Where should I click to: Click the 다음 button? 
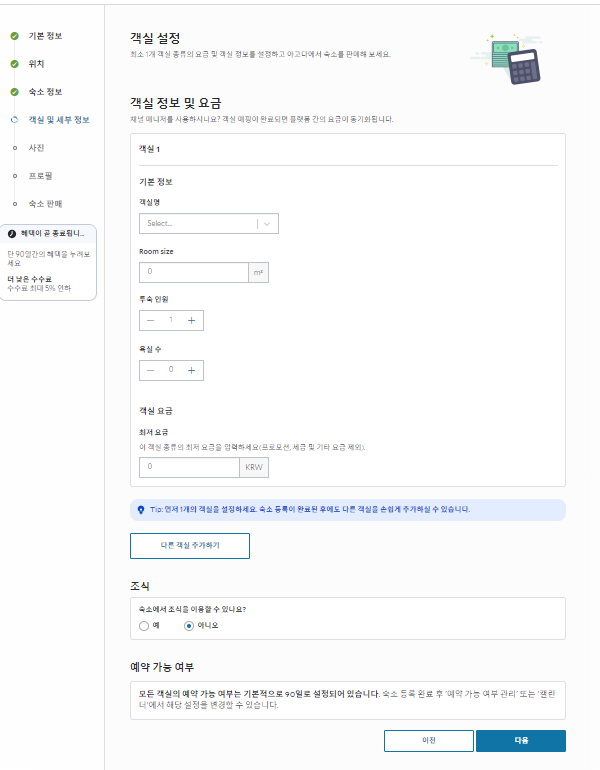520,741
